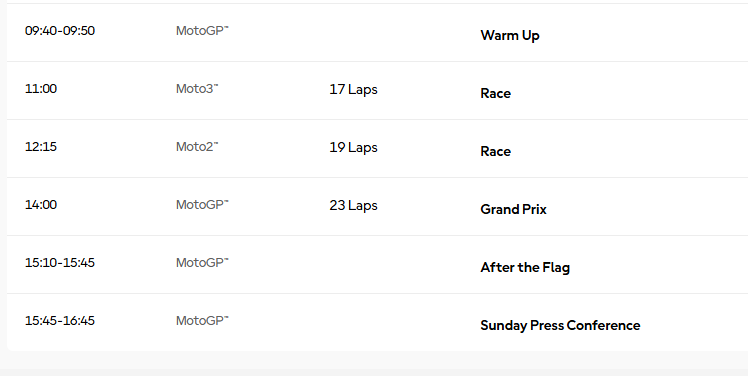Select MotoGP label in Warm Up row
748x376 pixels.
coord(202,31)
